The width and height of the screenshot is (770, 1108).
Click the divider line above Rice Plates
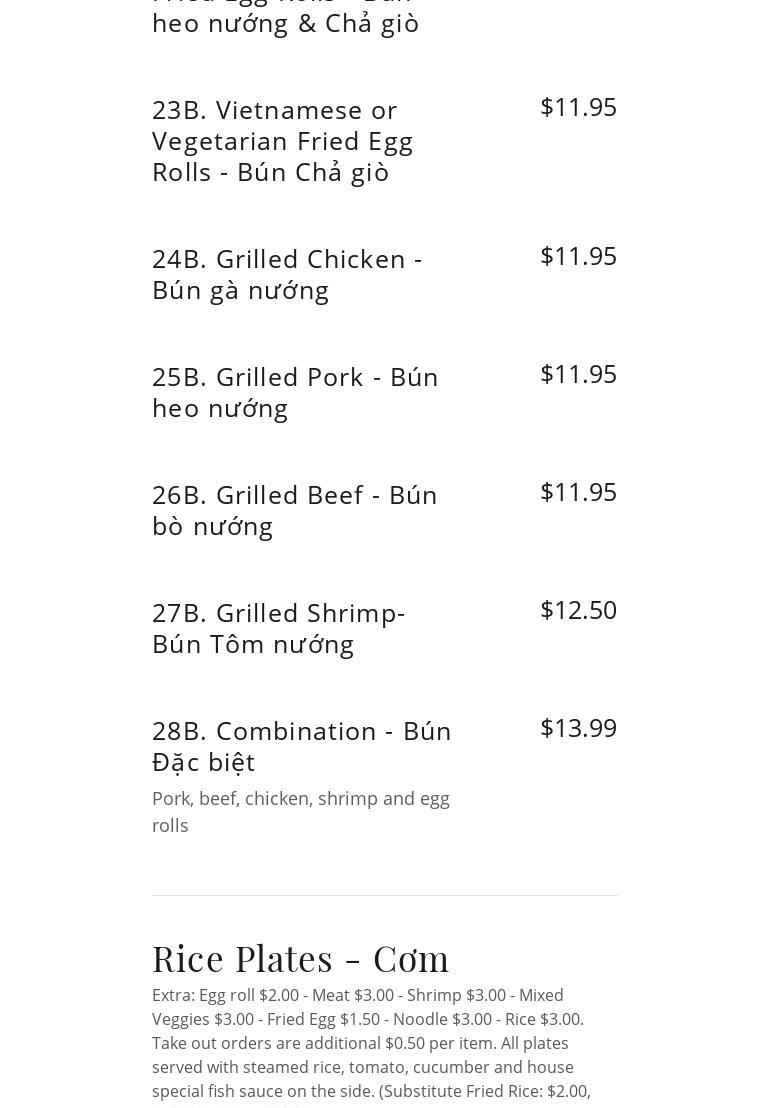click(385, 895)
